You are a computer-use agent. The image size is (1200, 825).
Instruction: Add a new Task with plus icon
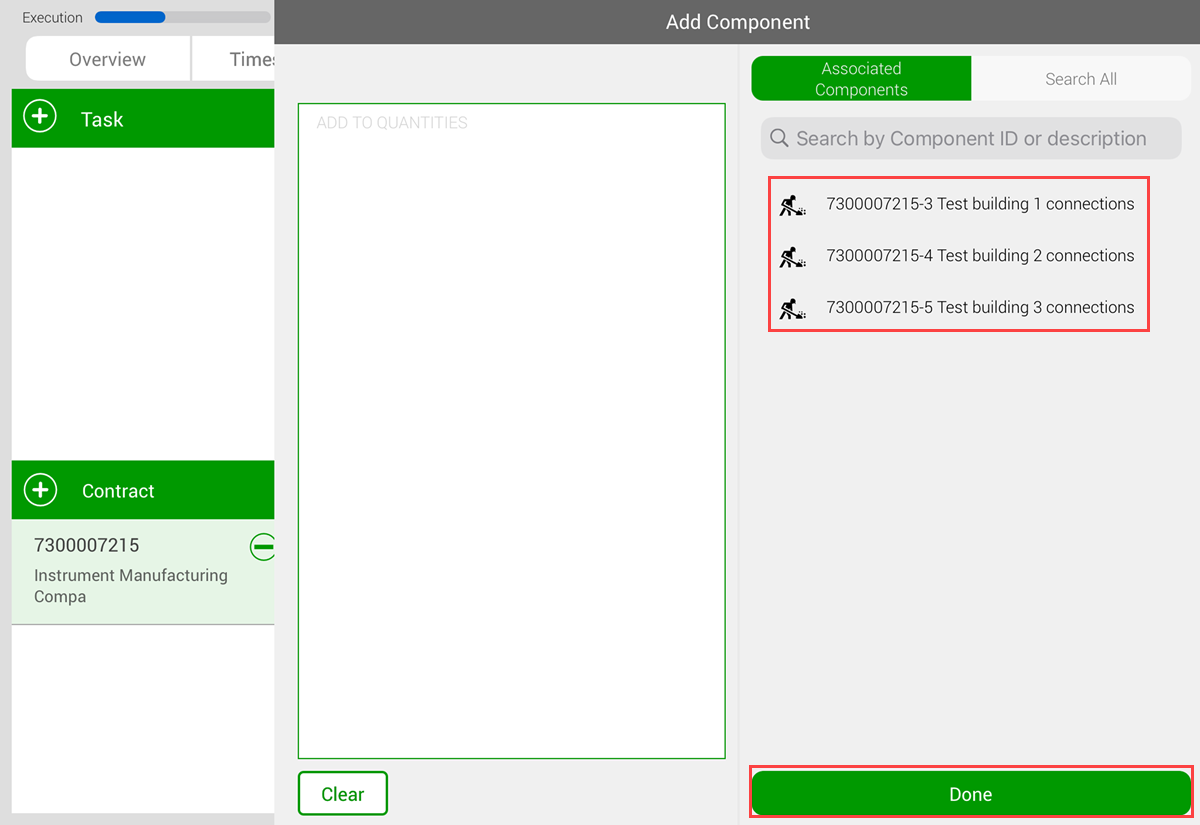tap(40, 118)
